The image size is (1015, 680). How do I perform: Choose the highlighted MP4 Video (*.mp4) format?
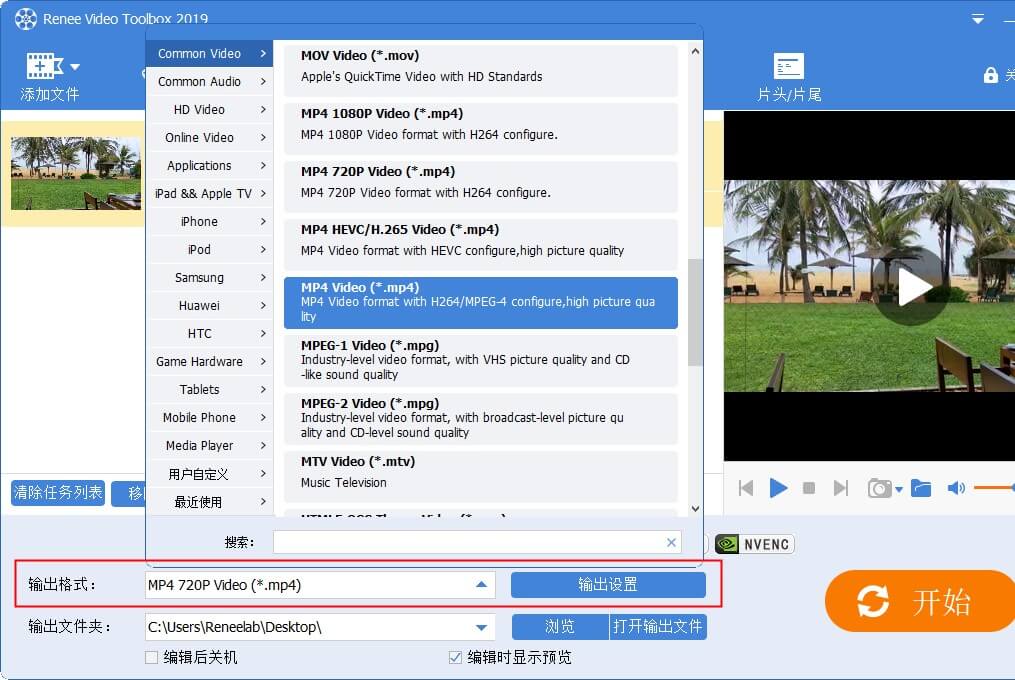click(481, 302)
